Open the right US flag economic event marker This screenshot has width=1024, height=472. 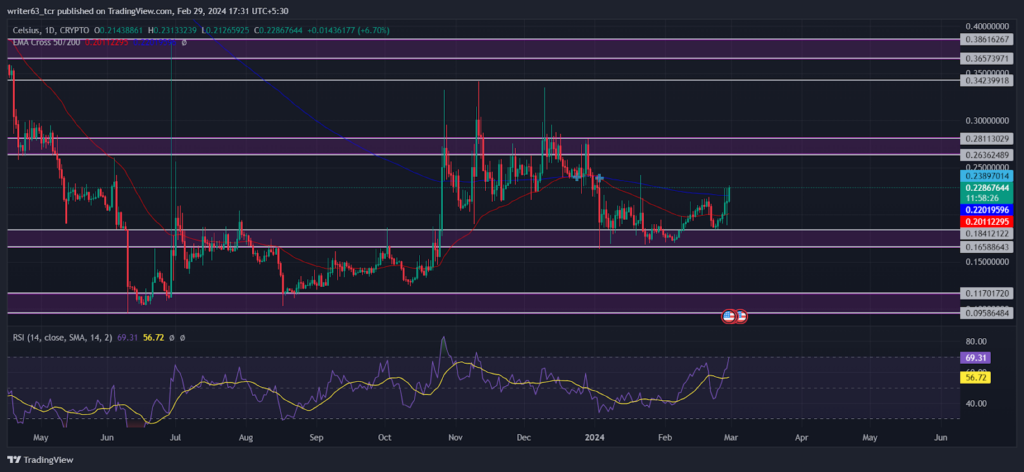point(741,317)
